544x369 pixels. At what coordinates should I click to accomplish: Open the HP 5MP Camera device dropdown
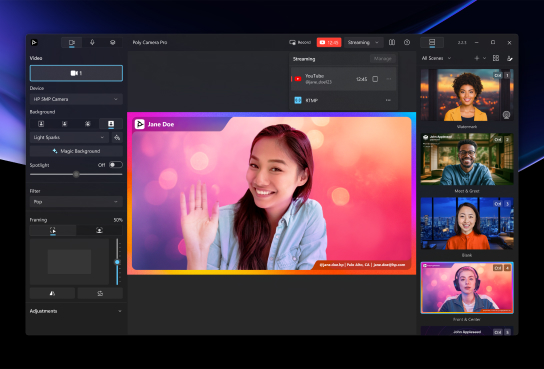76,99
